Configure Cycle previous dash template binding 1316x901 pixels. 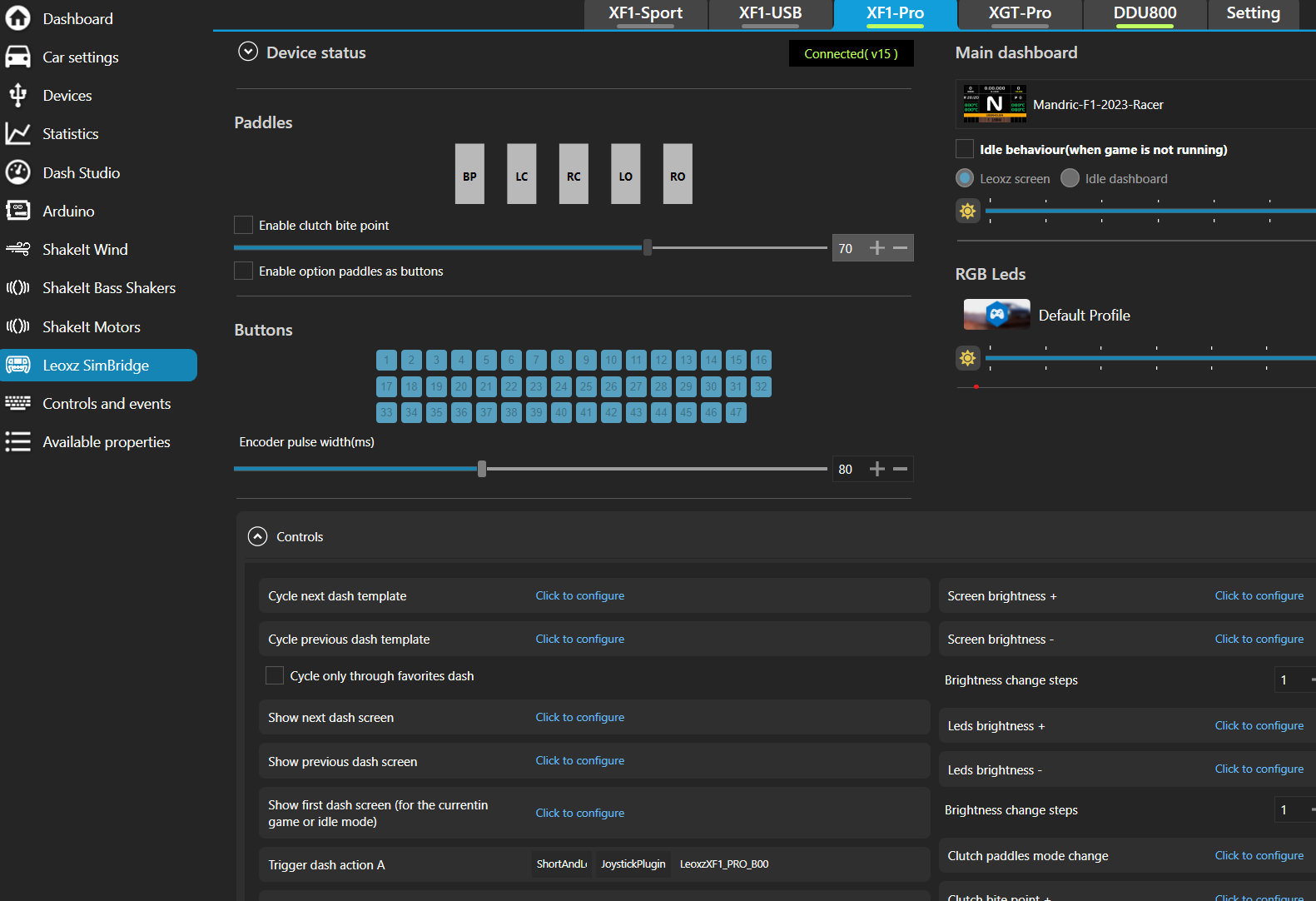(580, 639)
